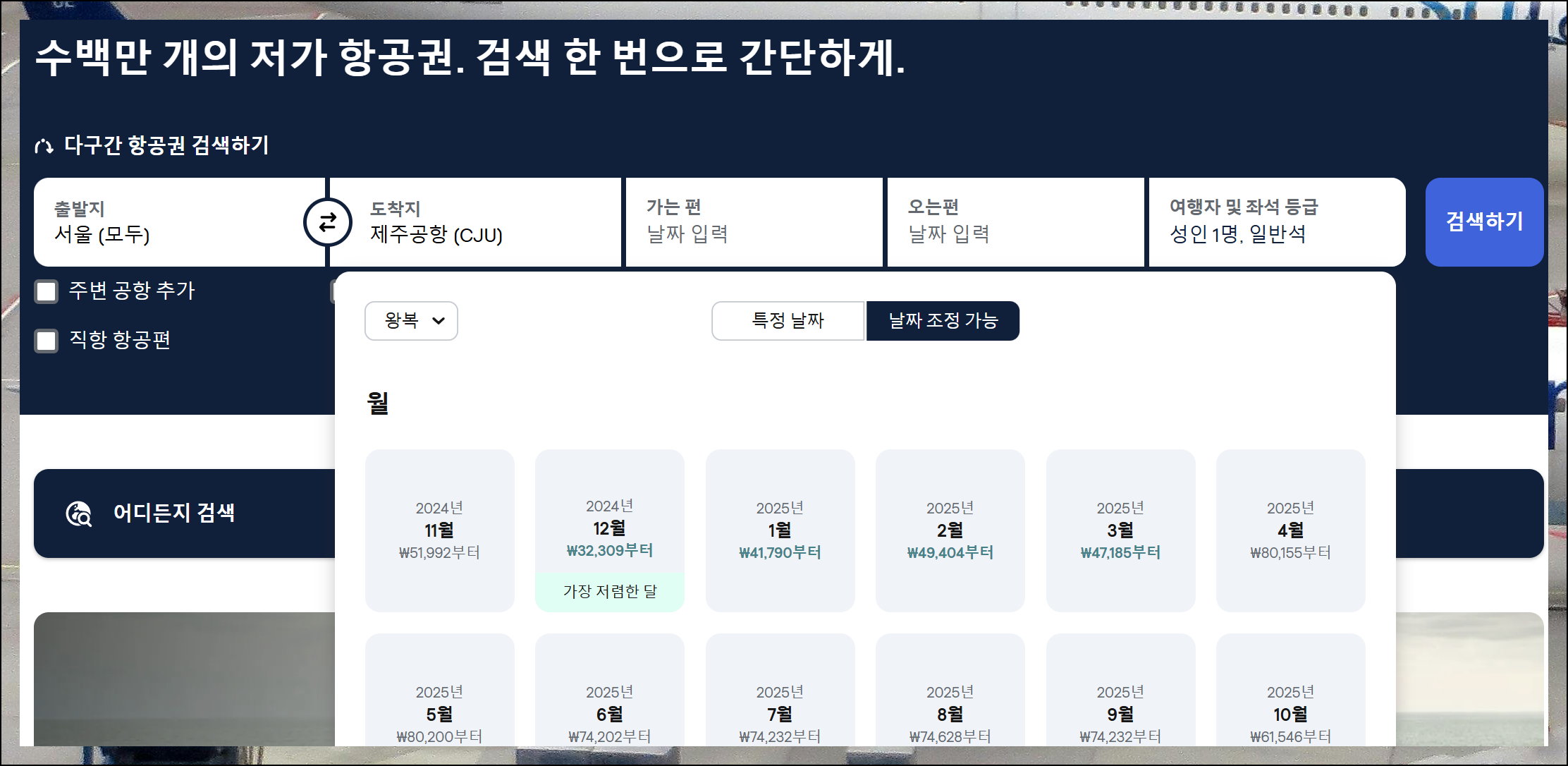The width and height of the screenshot is (1568, 766).
Task: Open the 다구간 항공권 검색하기 link
Action: pos(166,145)
